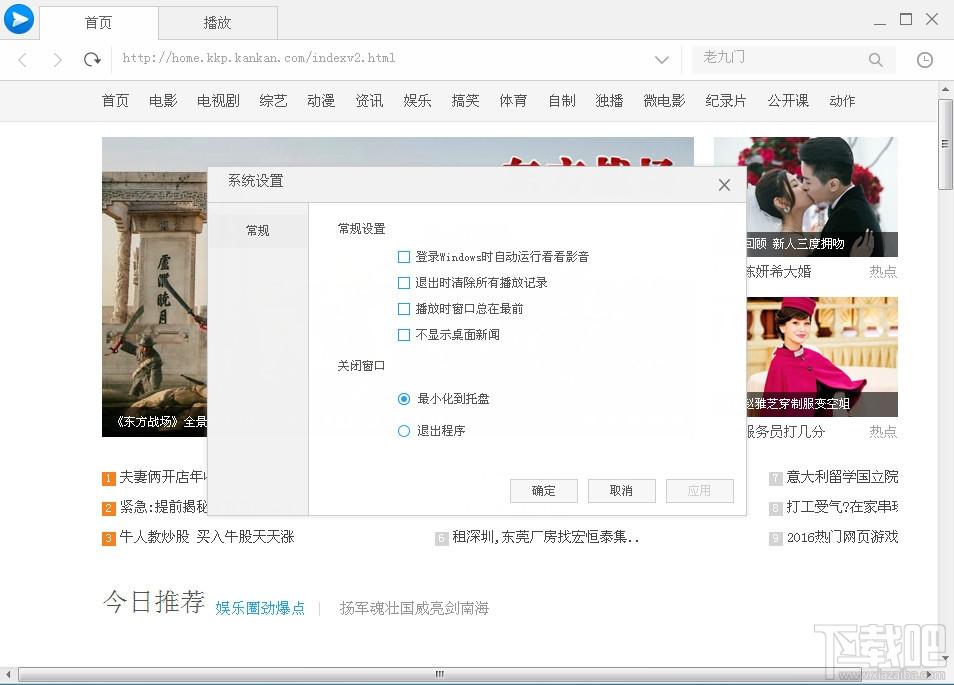This screenshot has width=954, height=685.
Task: Focus the 老九门 search box
Action: point(782,58)
